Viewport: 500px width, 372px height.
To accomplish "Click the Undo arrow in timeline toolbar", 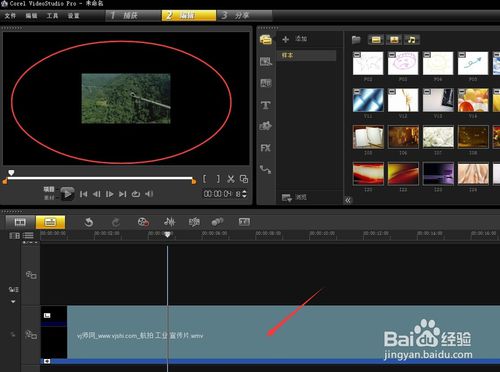I will [89, 222].
